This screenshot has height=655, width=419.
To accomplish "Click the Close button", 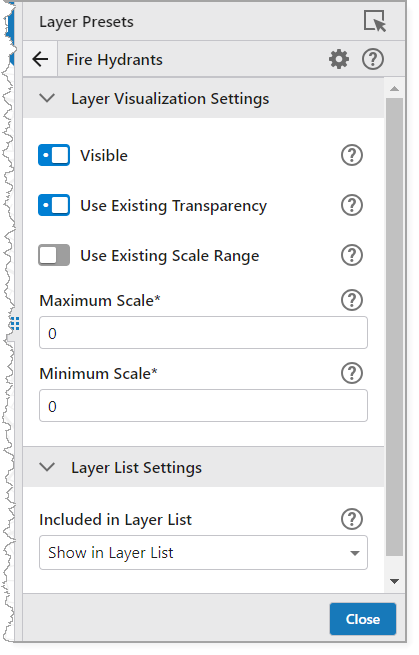I will point(363,619).
